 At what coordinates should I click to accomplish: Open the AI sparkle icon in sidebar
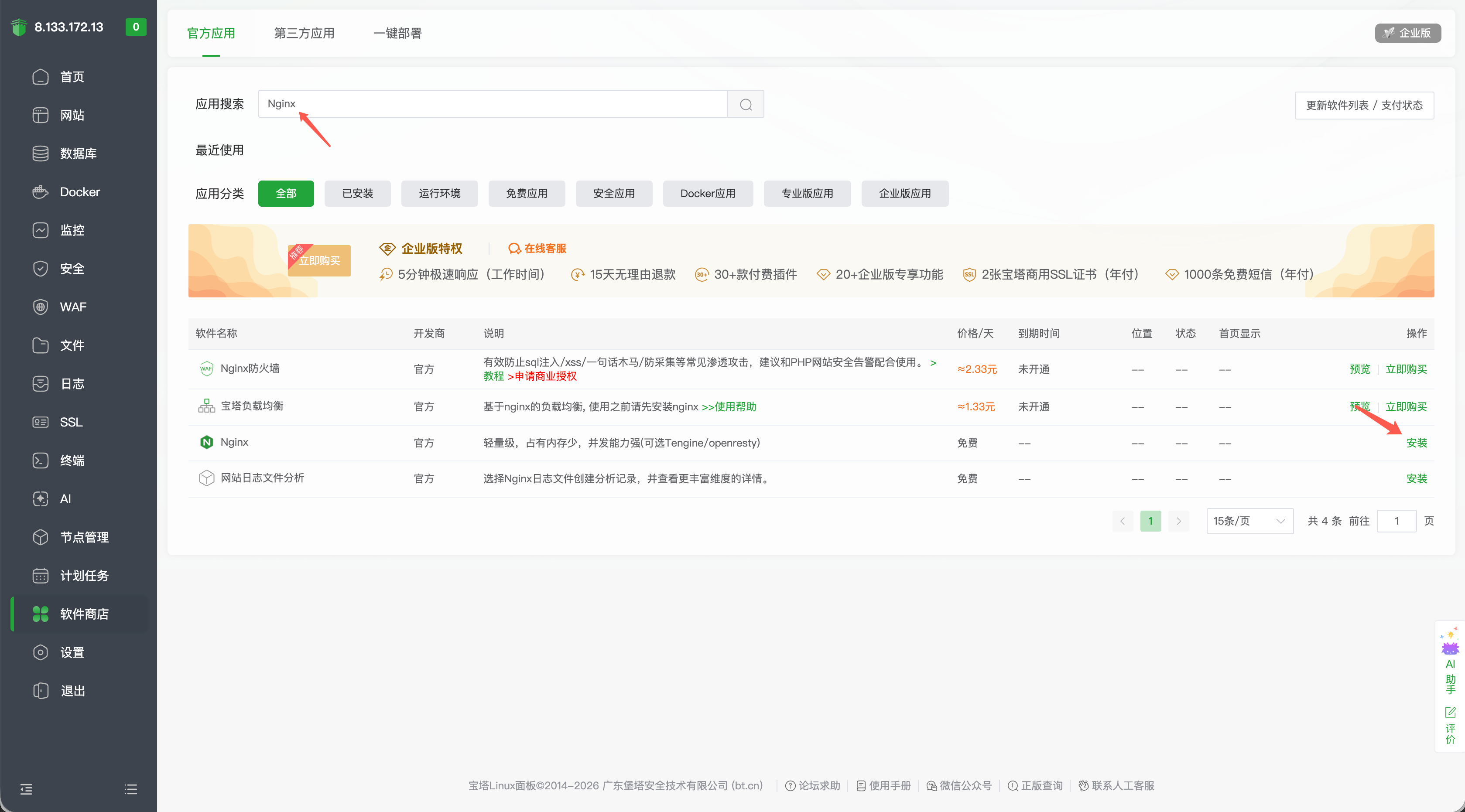[41, 499]
